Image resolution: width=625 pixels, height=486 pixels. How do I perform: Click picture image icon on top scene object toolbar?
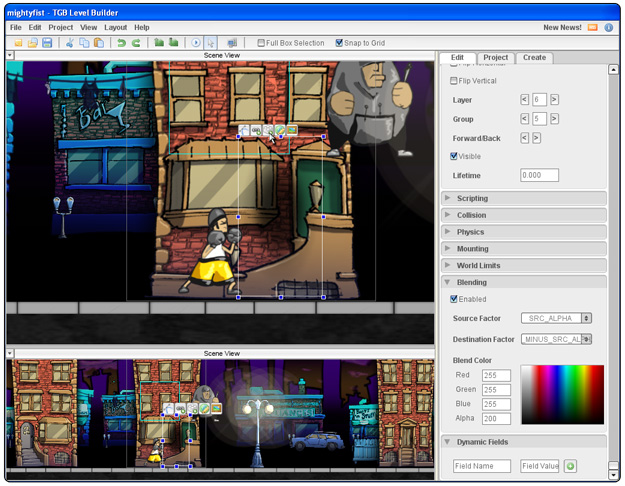click(x=292, y=130)
